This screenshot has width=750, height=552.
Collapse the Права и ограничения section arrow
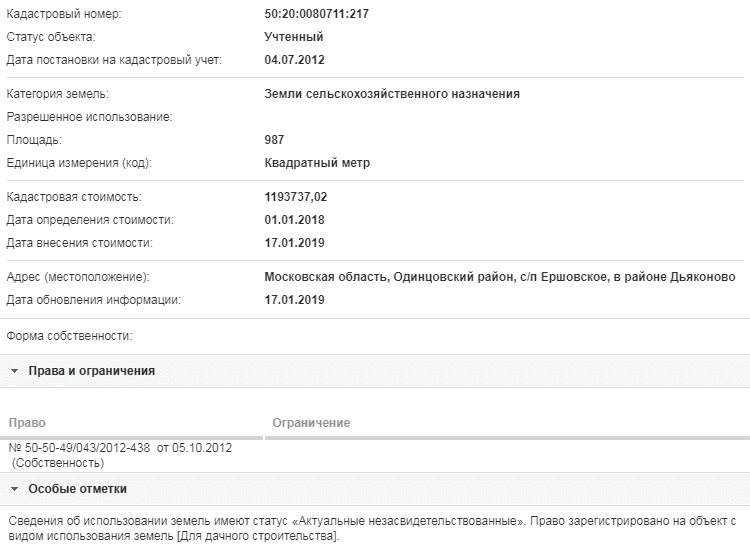click(14, 371)
